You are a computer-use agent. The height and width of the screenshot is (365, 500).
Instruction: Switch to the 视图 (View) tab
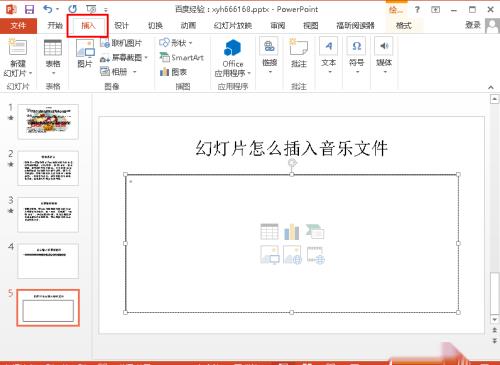point(310,26)
